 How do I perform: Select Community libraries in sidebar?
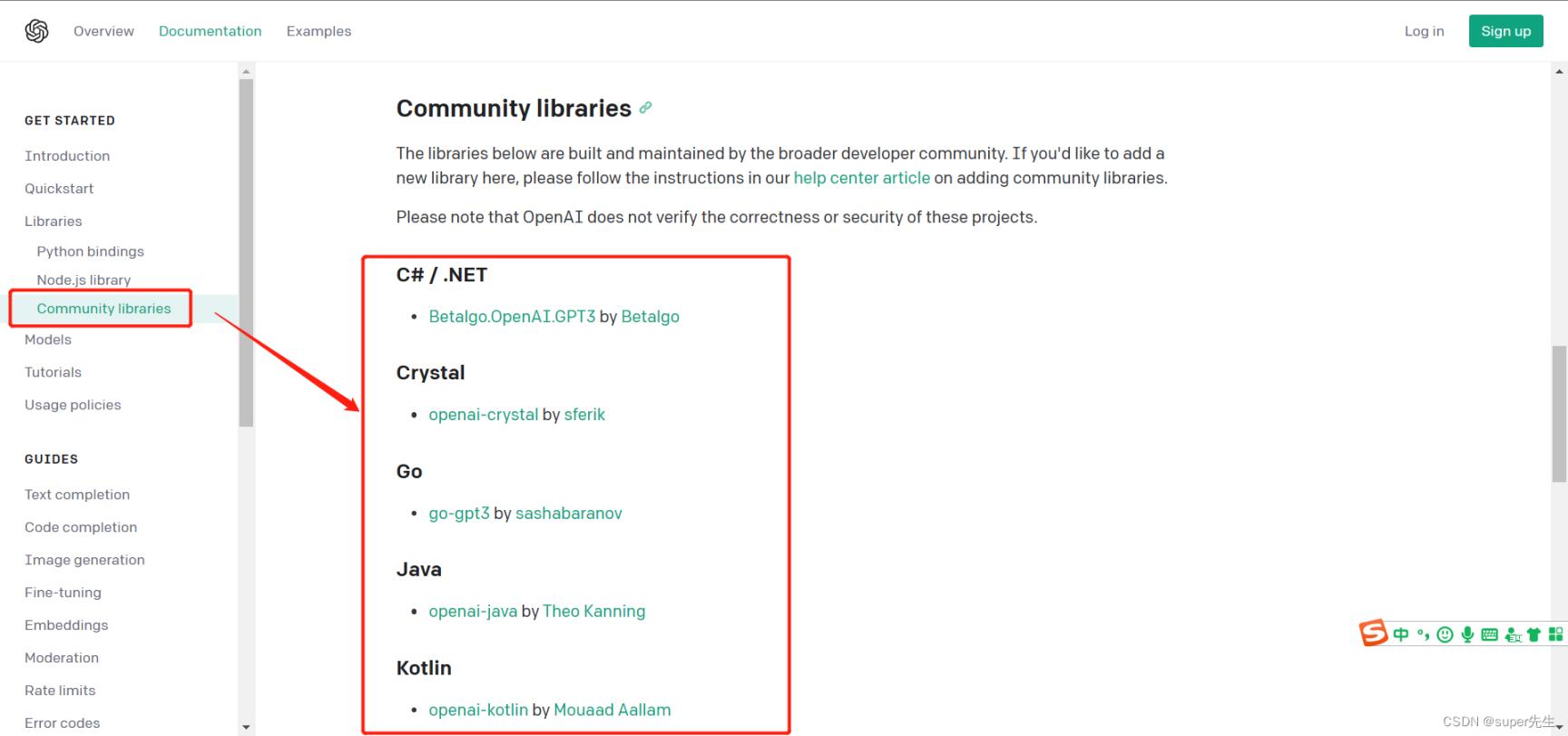coord(103,309)
